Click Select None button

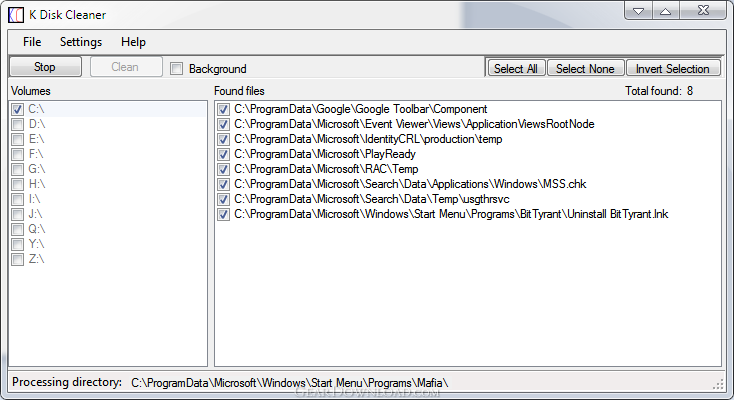click(585, 68)
